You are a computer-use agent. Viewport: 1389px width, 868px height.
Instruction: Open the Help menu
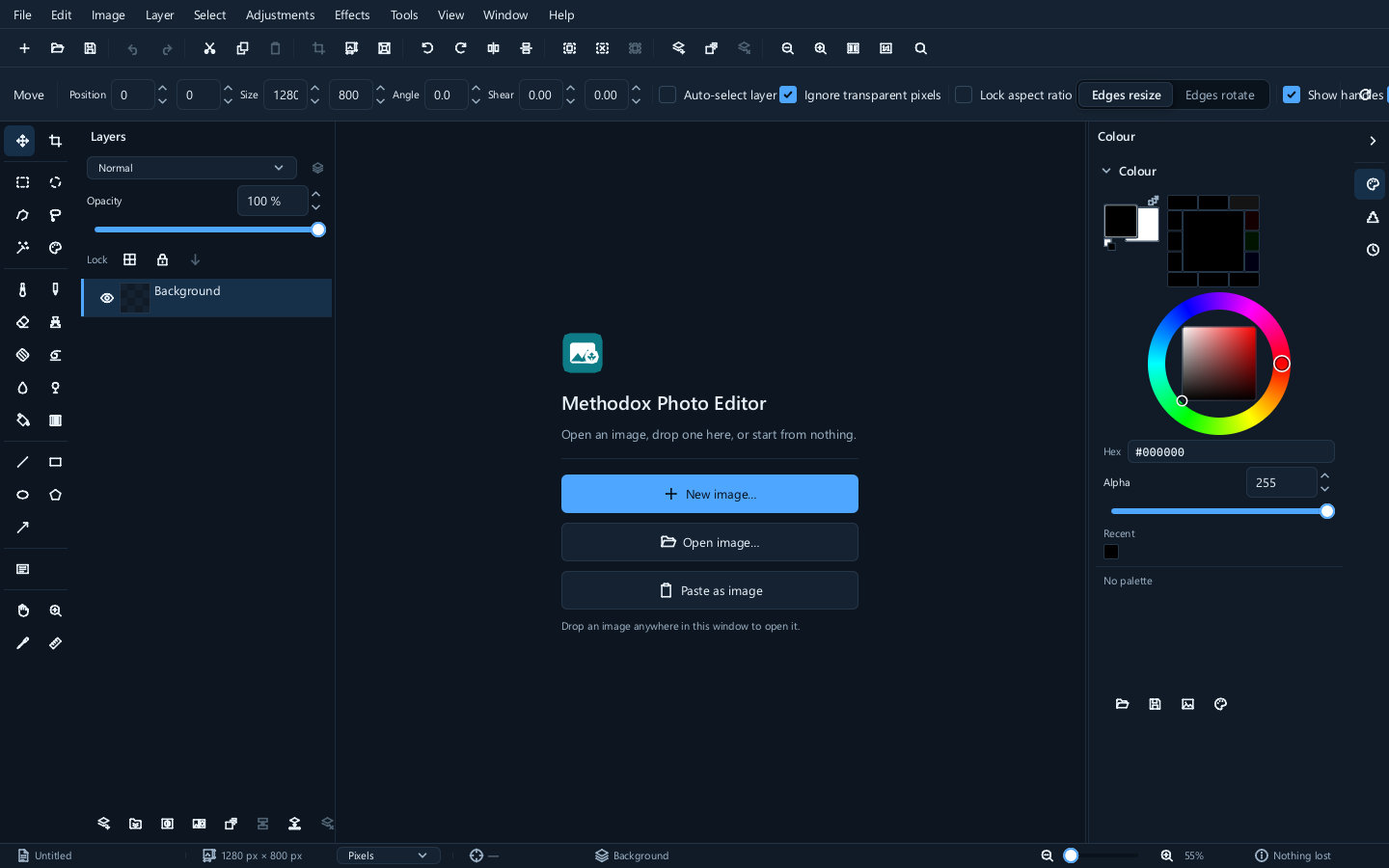click(x=561, y=14)
